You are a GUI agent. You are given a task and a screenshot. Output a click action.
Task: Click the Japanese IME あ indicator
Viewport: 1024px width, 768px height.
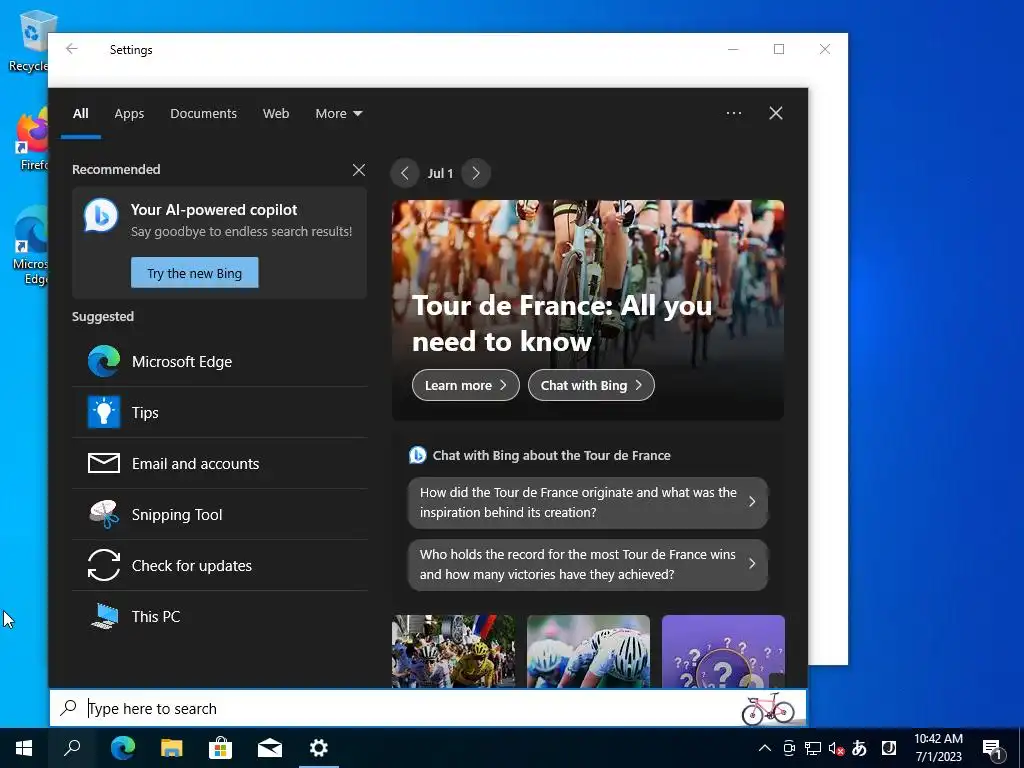(x=859, y=748)
